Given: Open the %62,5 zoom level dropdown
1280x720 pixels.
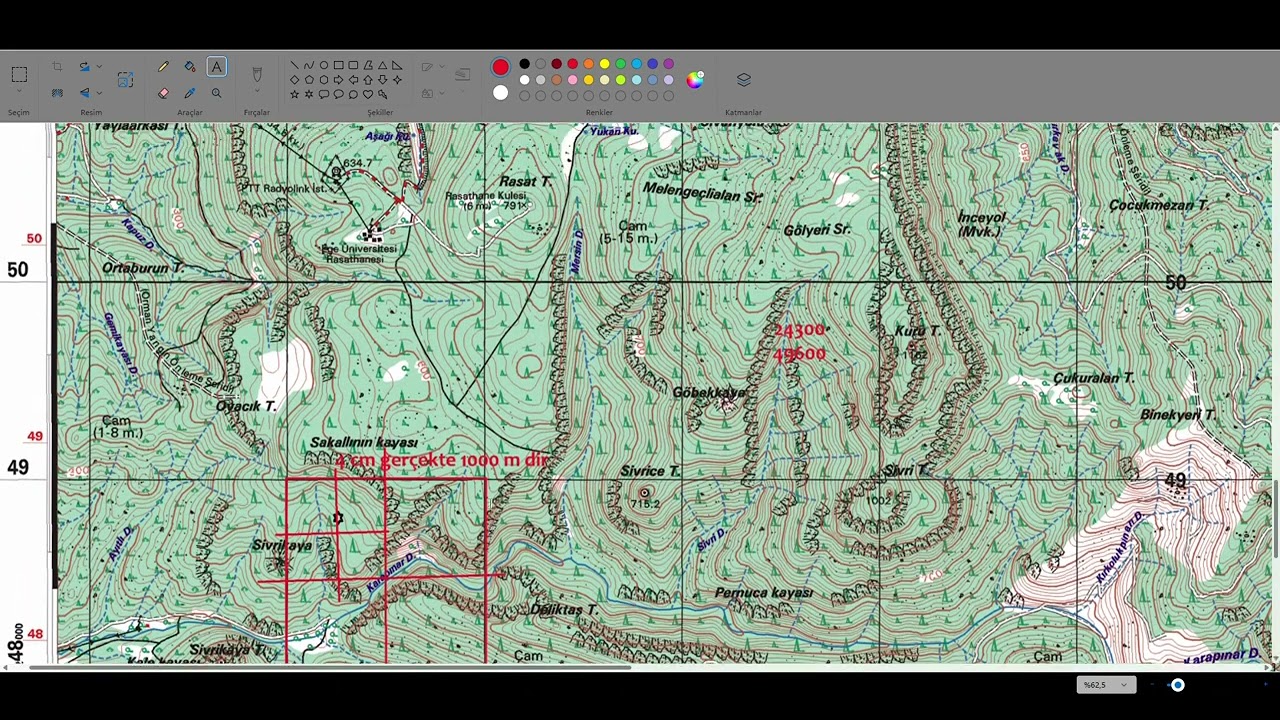Looking at the screenshot, I should [x=1106, y=685].
